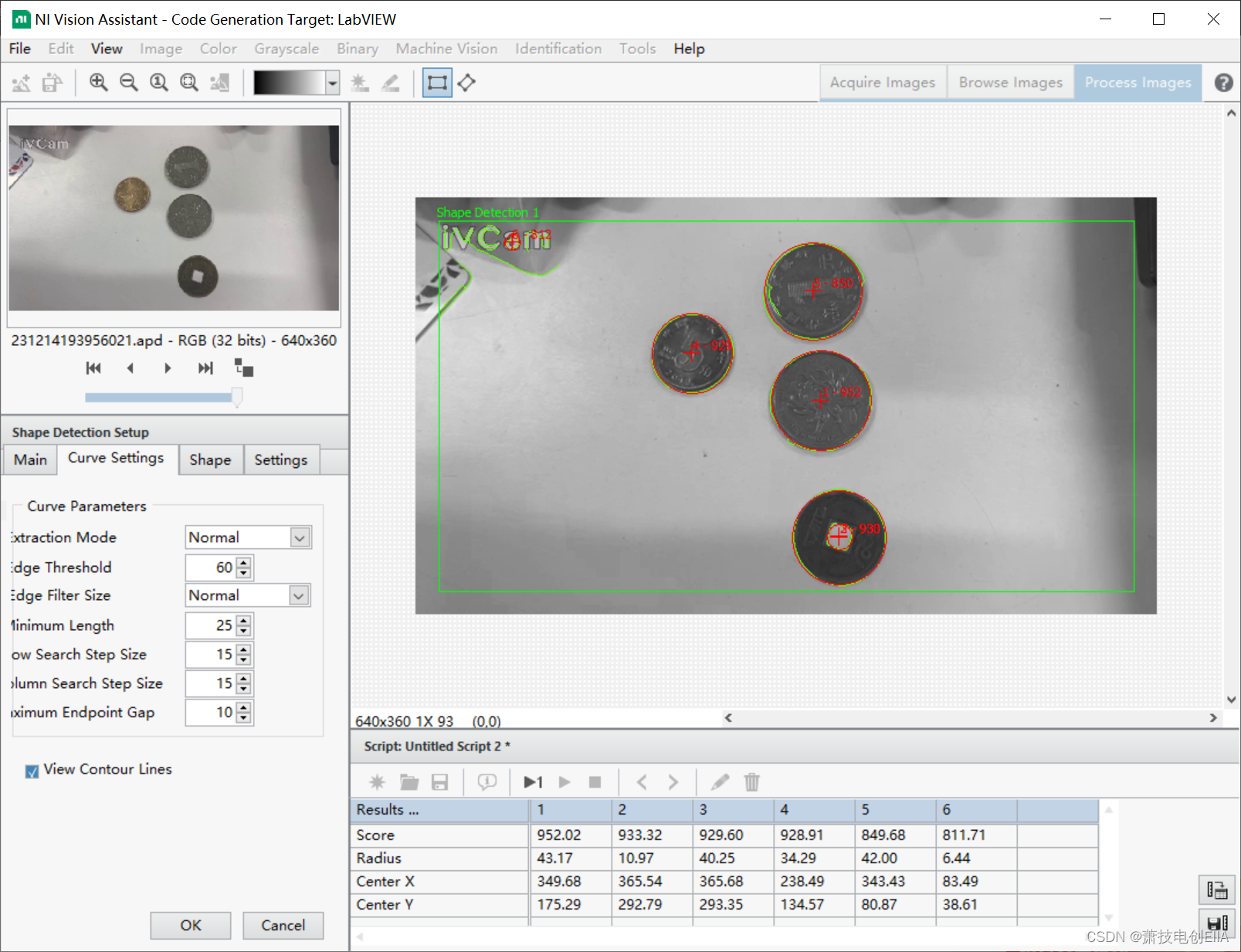
Task: Click the Delete Step trash icon
Action: (x=751, y=782)
